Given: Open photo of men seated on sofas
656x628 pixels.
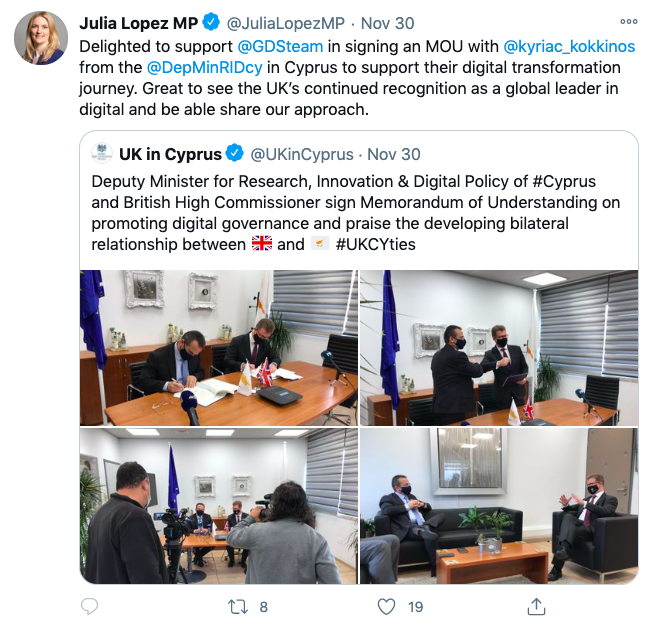Looking at the screenshot, I should coord(499,505).
